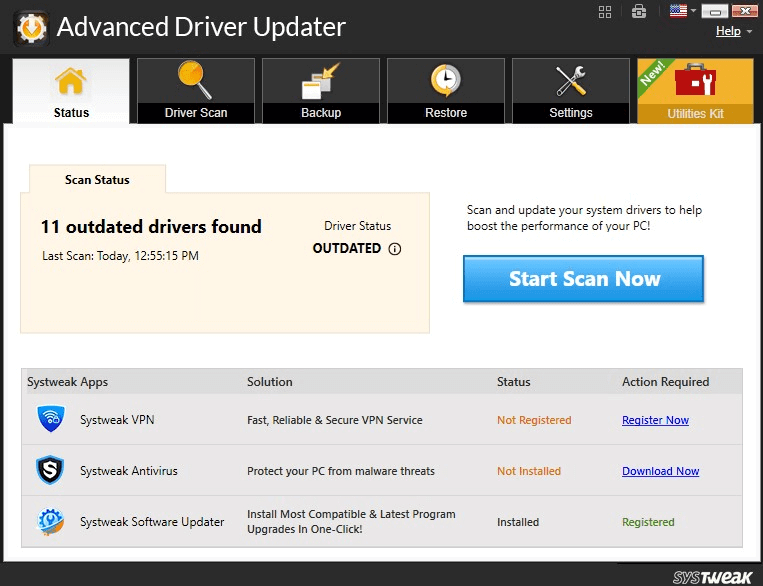Click the Advanced Driver Updater logo icon

[30, 27]
